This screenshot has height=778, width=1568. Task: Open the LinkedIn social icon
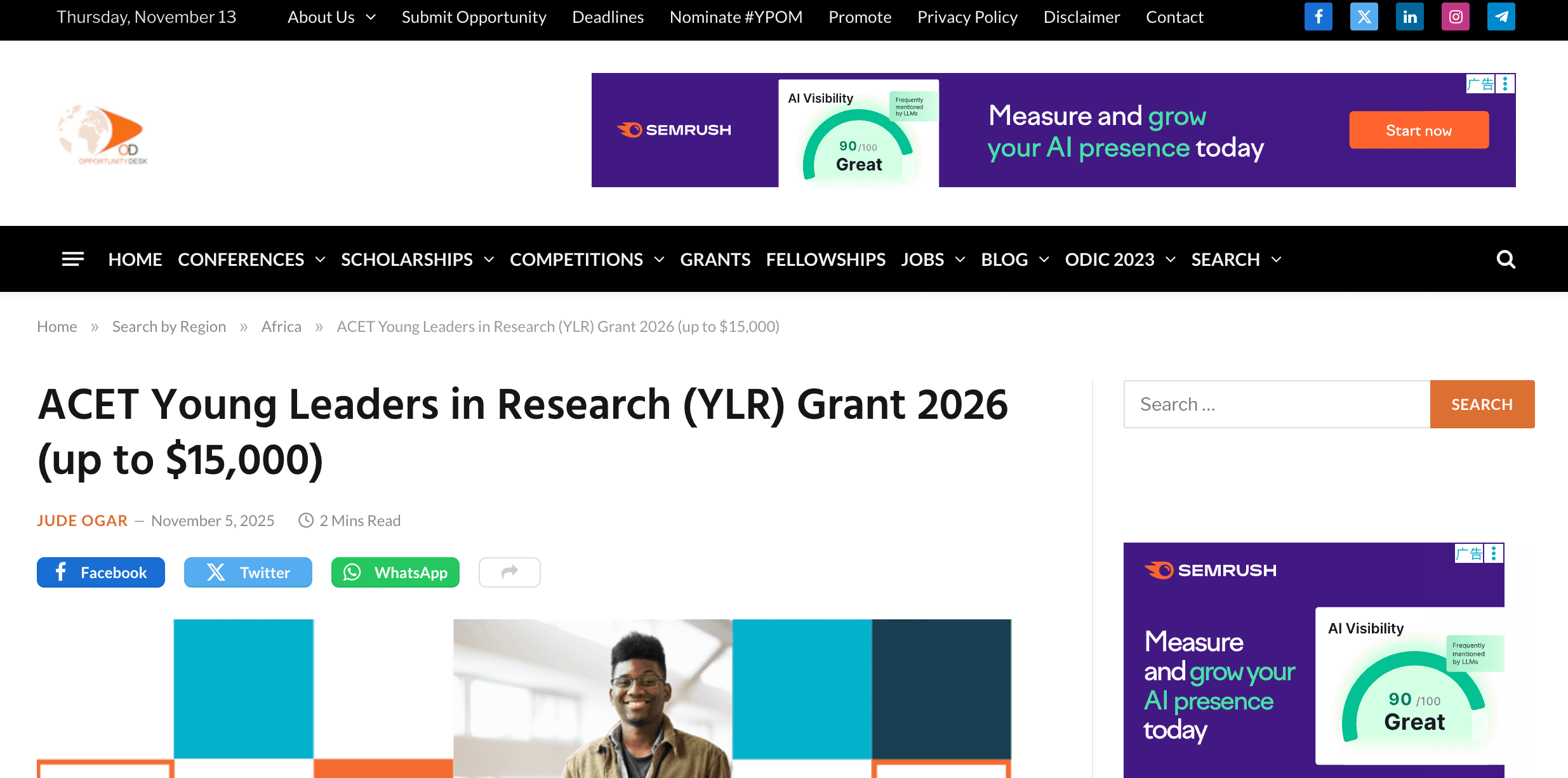(x=1409, y=16)
